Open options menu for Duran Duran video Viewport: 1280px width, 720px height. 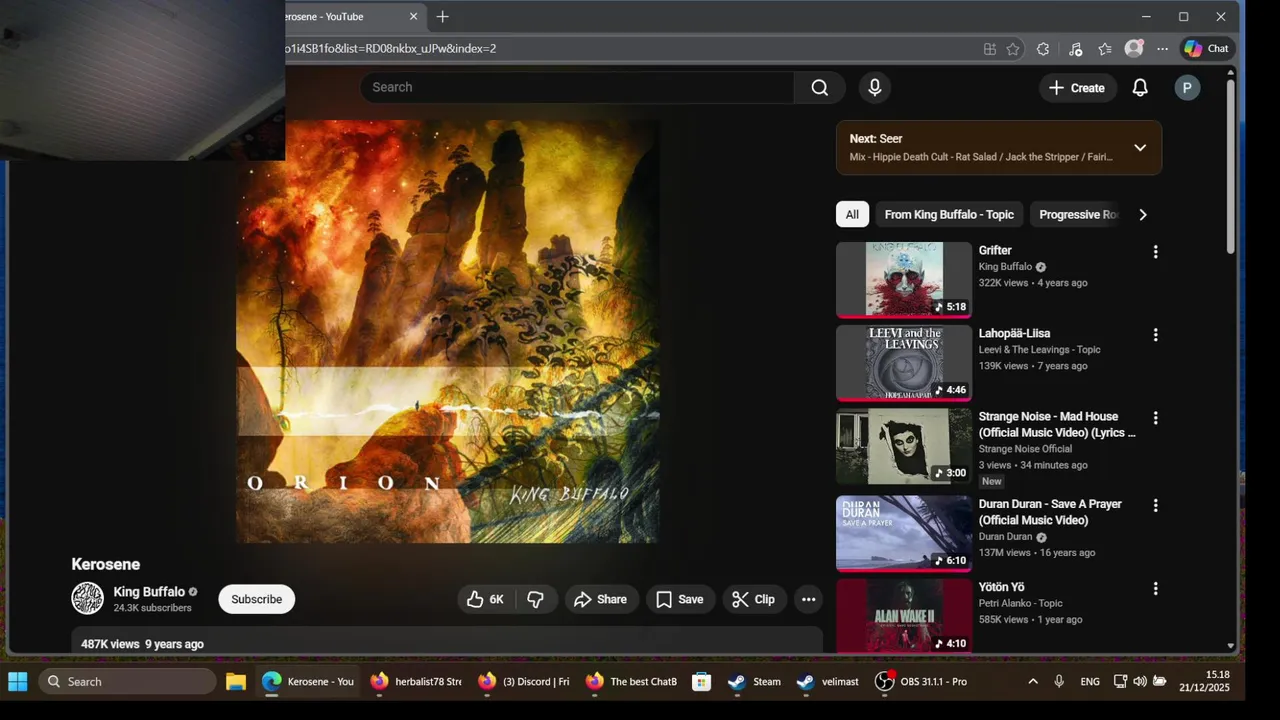[1155, 506]
